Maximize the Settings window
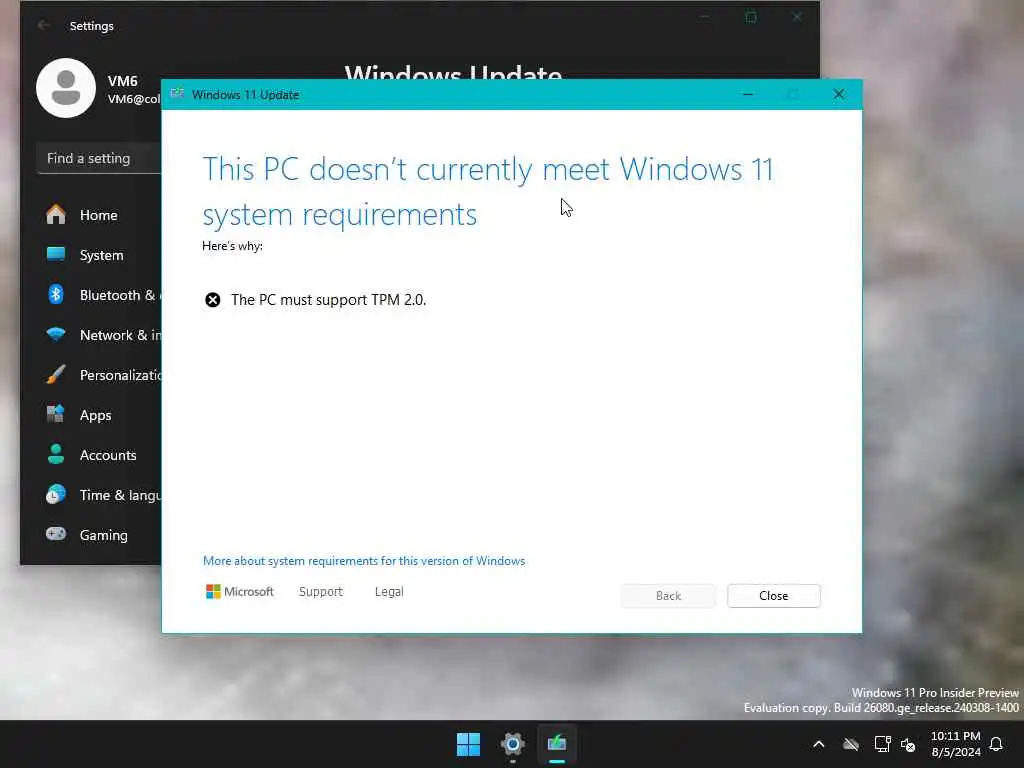1024x768 pixels. pos(751,17)
